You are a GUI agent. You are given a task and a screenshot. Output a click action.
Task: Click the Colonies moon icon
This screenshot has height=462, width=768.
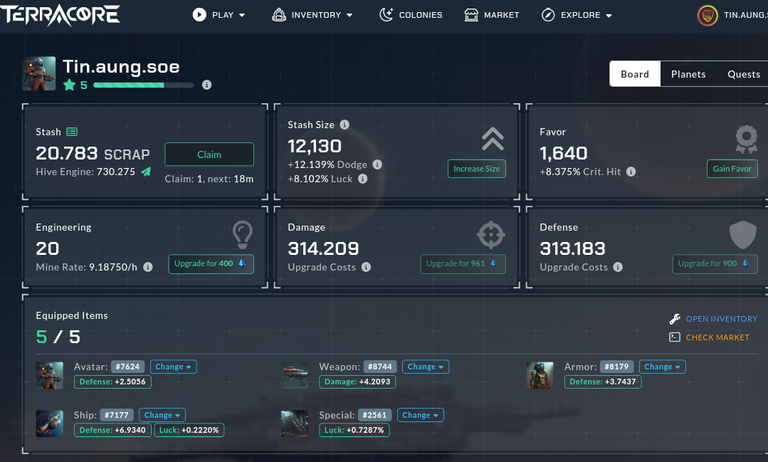[386, 15]
